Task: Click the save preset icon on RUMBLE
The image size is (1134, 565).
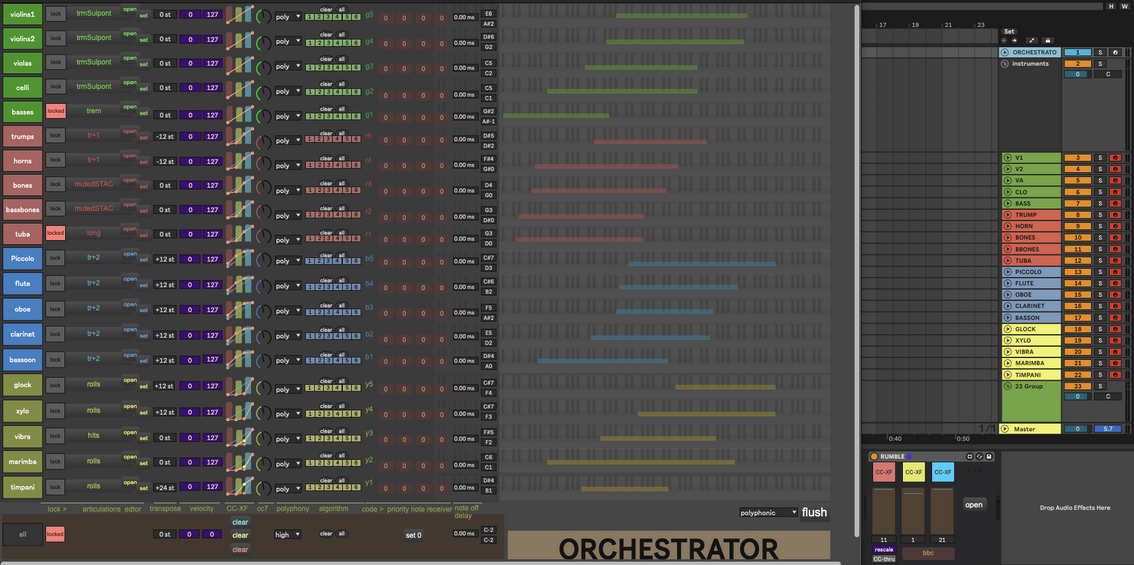Action: pos(989,456)
